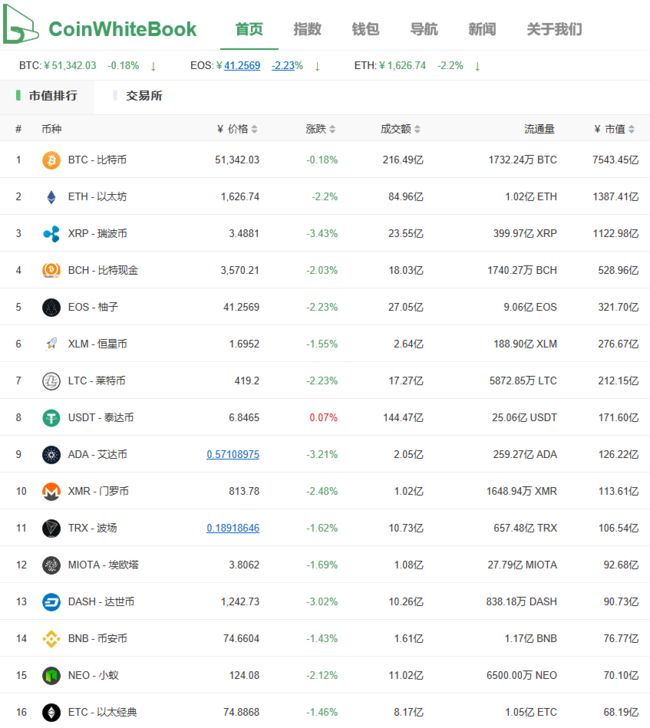Click the NEO coin icon

coord(51,676)
